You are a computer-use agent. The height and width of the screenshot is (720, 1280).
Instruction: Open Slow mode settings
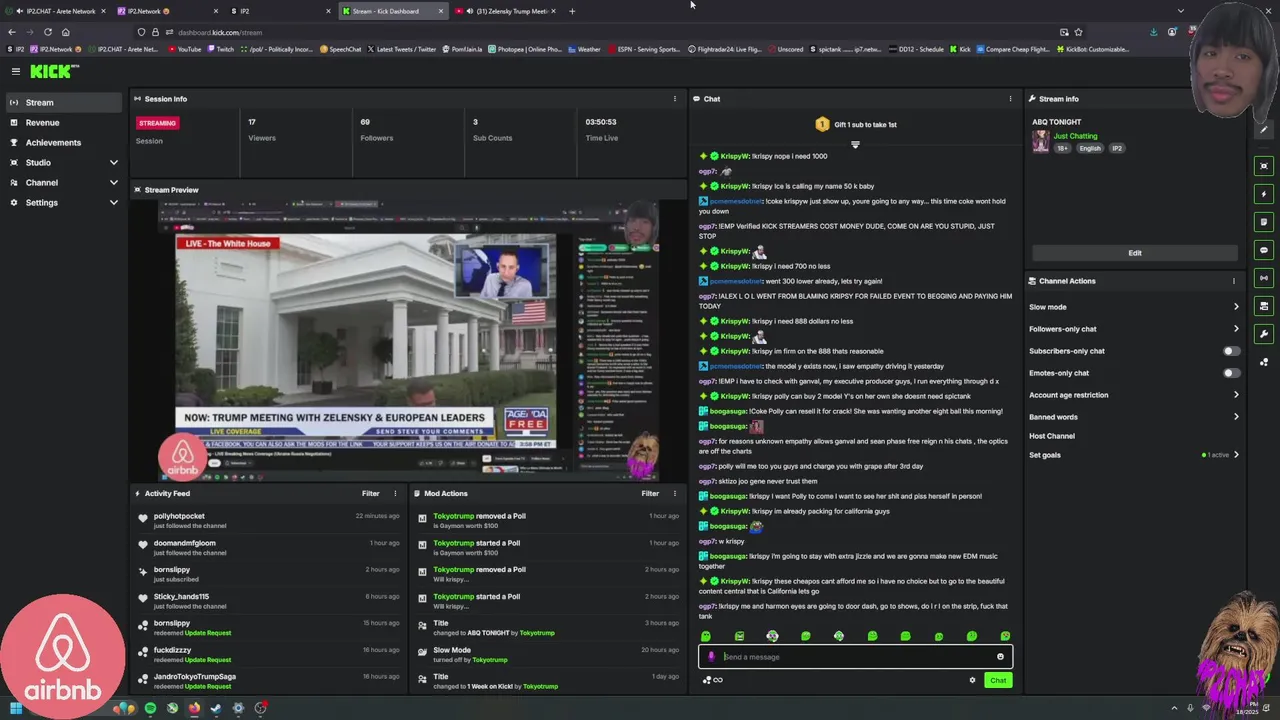click(1134, 307)
